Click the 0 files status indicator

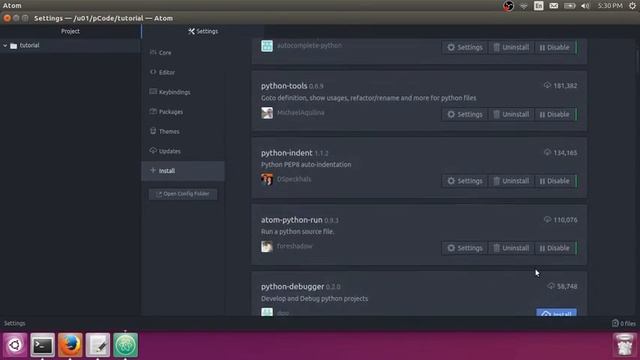[x=623, y=323]
